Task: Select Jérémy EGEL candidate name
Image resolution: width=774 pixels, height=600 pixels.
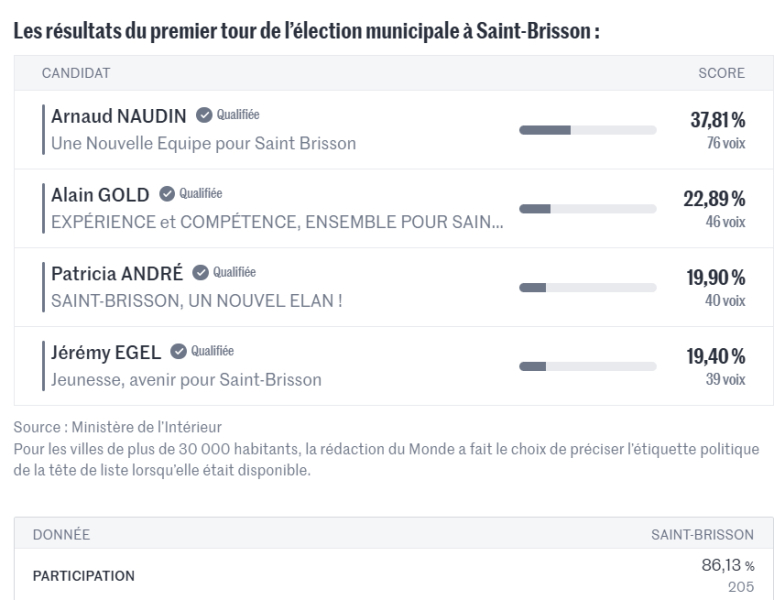Action: [108, 351]
